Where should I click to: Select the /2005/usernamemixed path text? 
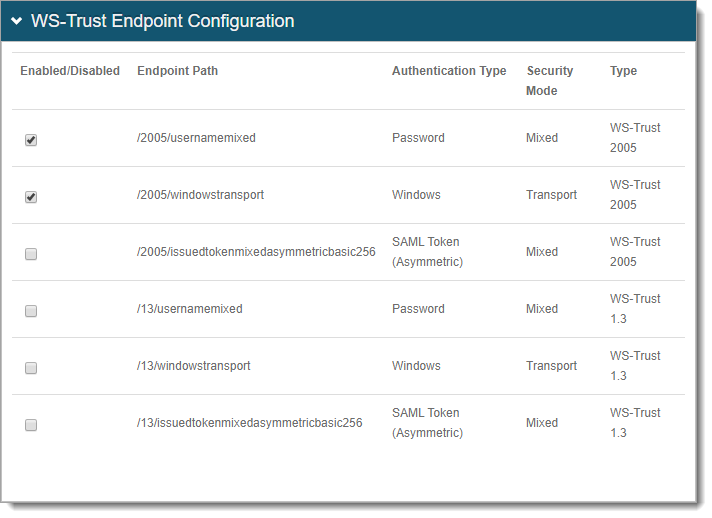[x=196, y=138]
